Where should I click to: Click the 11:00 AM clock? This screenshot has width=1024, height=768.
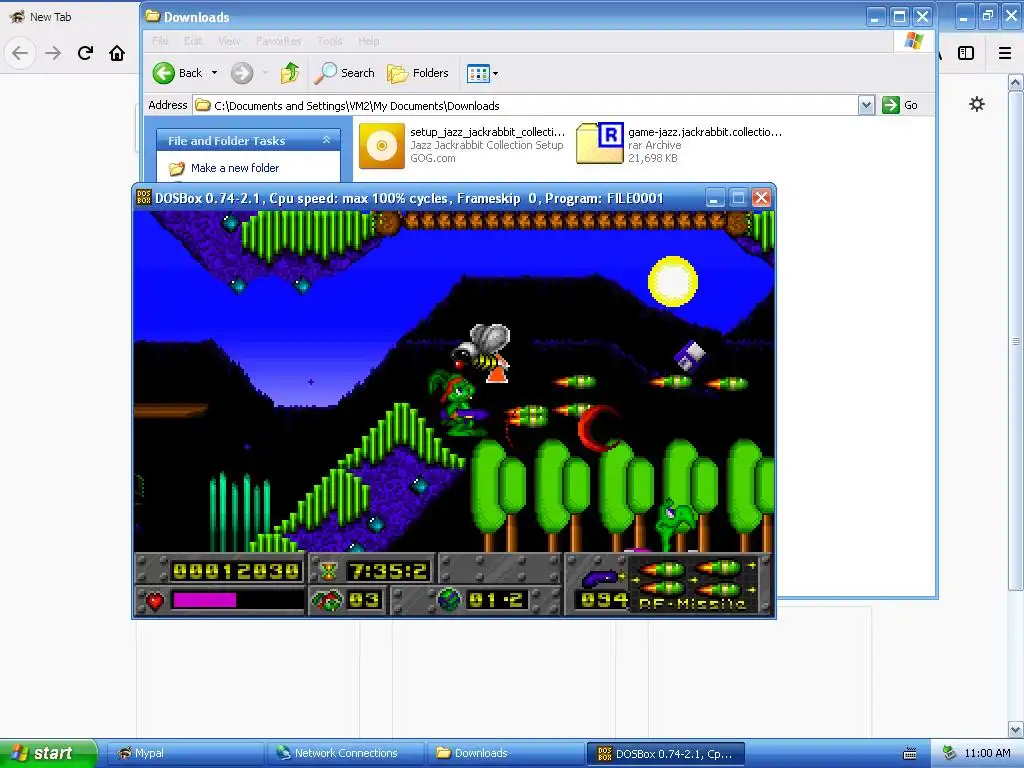pyautogui.click(x=987, y=753)
